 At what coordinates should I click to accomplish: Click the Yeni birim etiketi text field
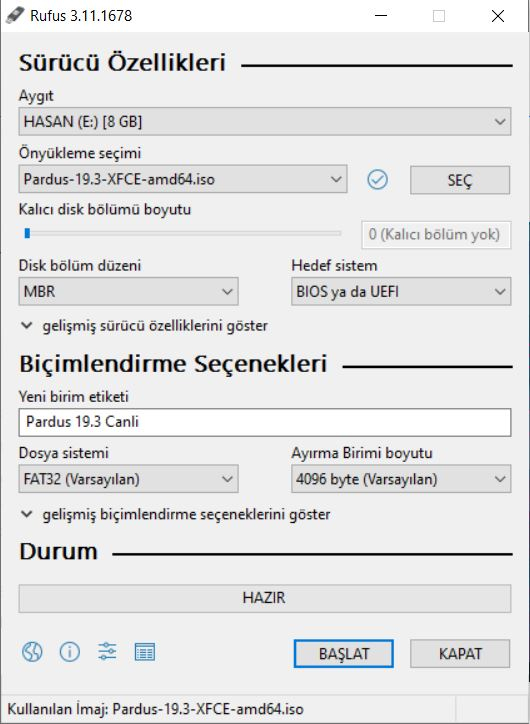point(265,422)
